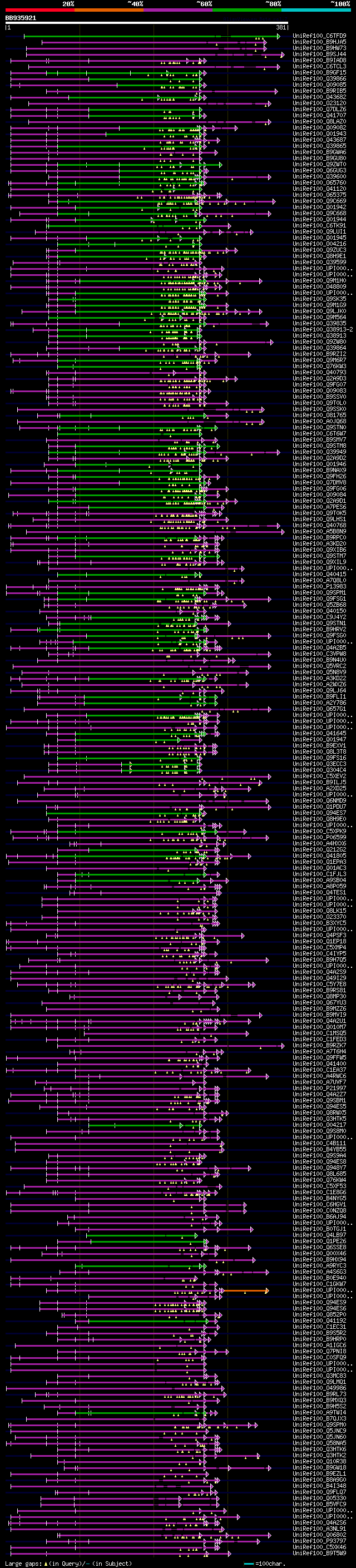Image resolution: width=356 pixels, height=1568 pixels.
Task: Click hit name UniRef100_O65375
Action: pyautogui.click(x=319, y=195)
